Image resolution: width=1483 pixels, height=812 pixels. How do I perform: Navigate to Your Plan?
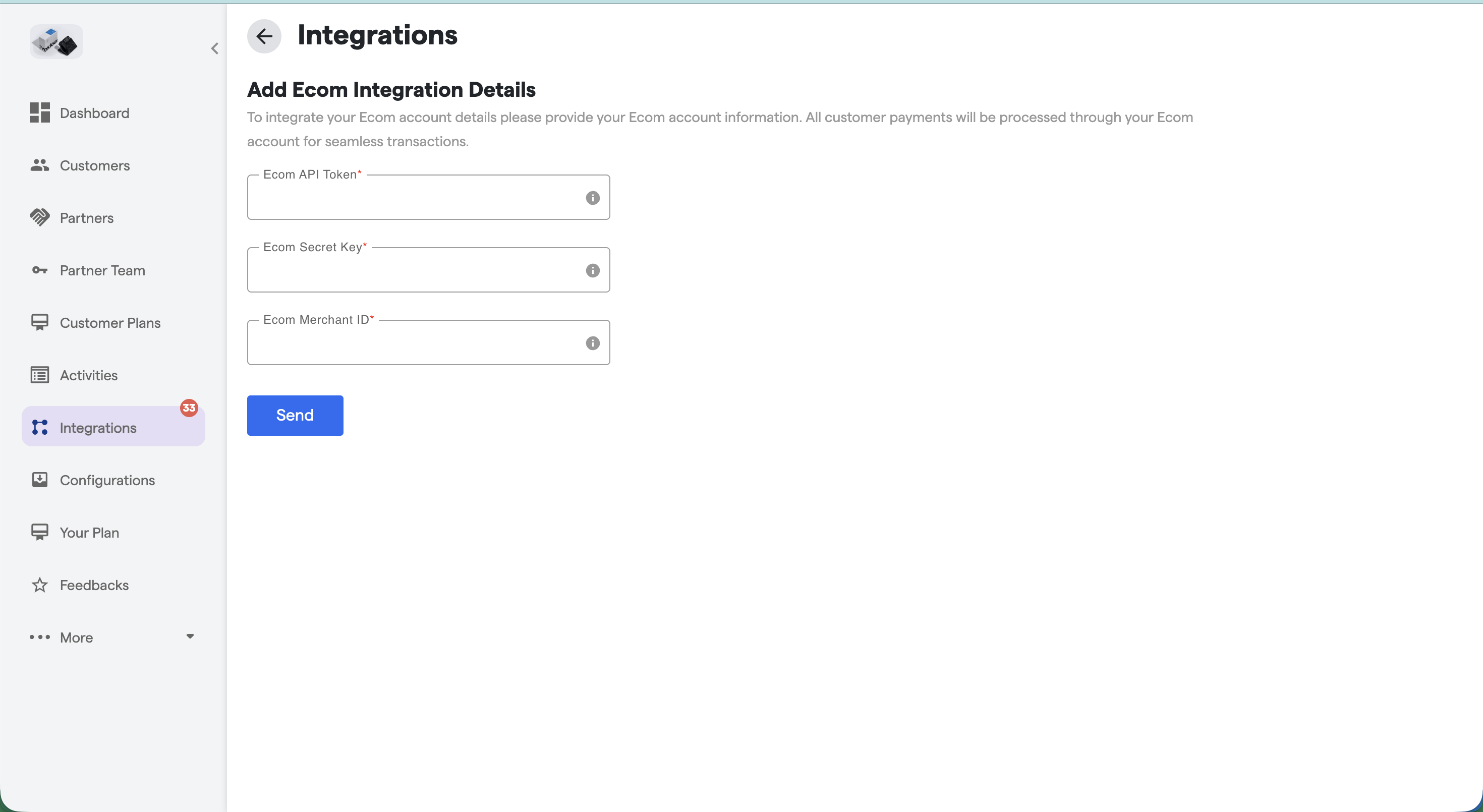tap(89, 533)
